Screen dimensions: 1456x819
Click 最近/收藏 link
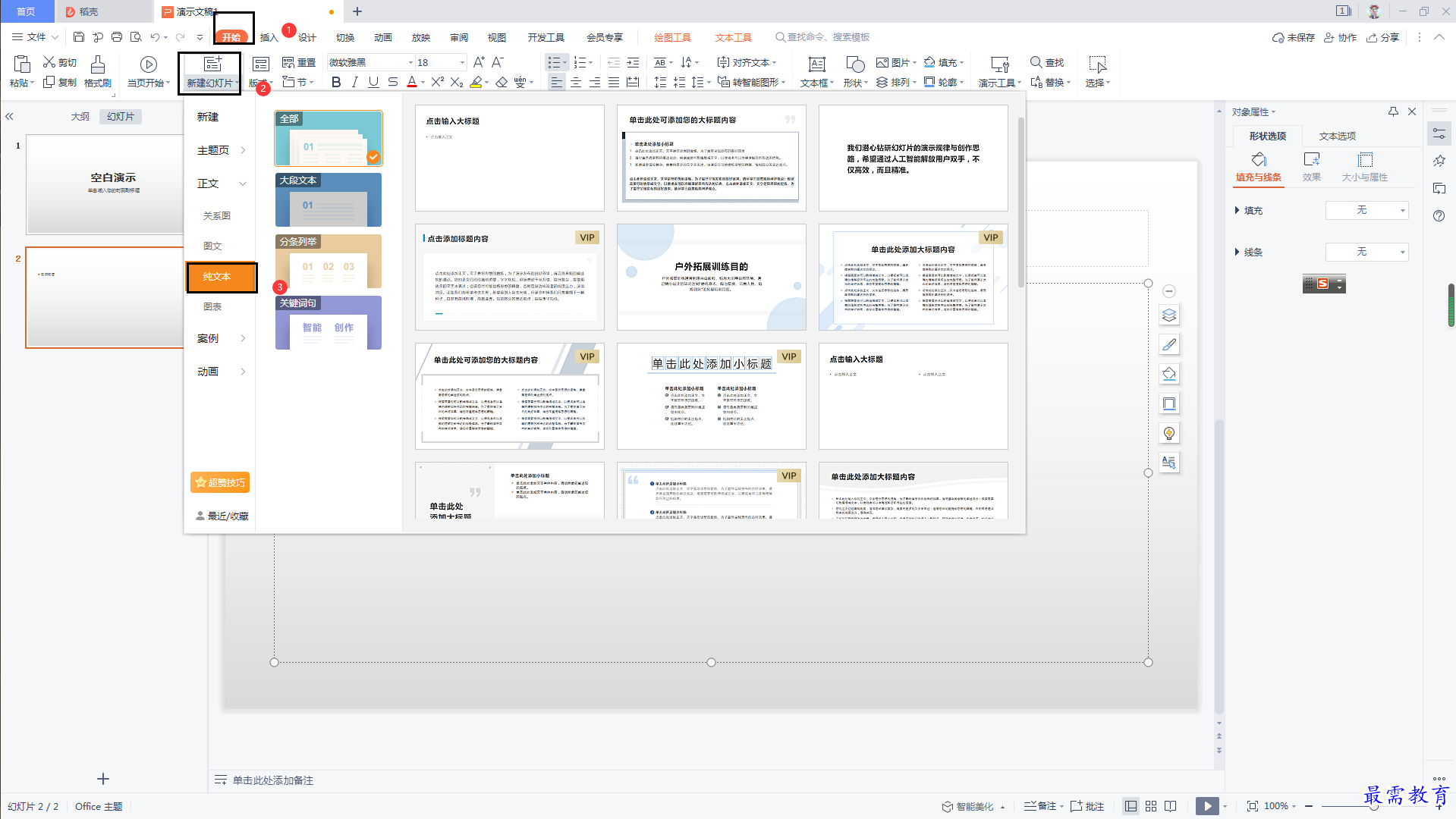click(x=222, y=516)
